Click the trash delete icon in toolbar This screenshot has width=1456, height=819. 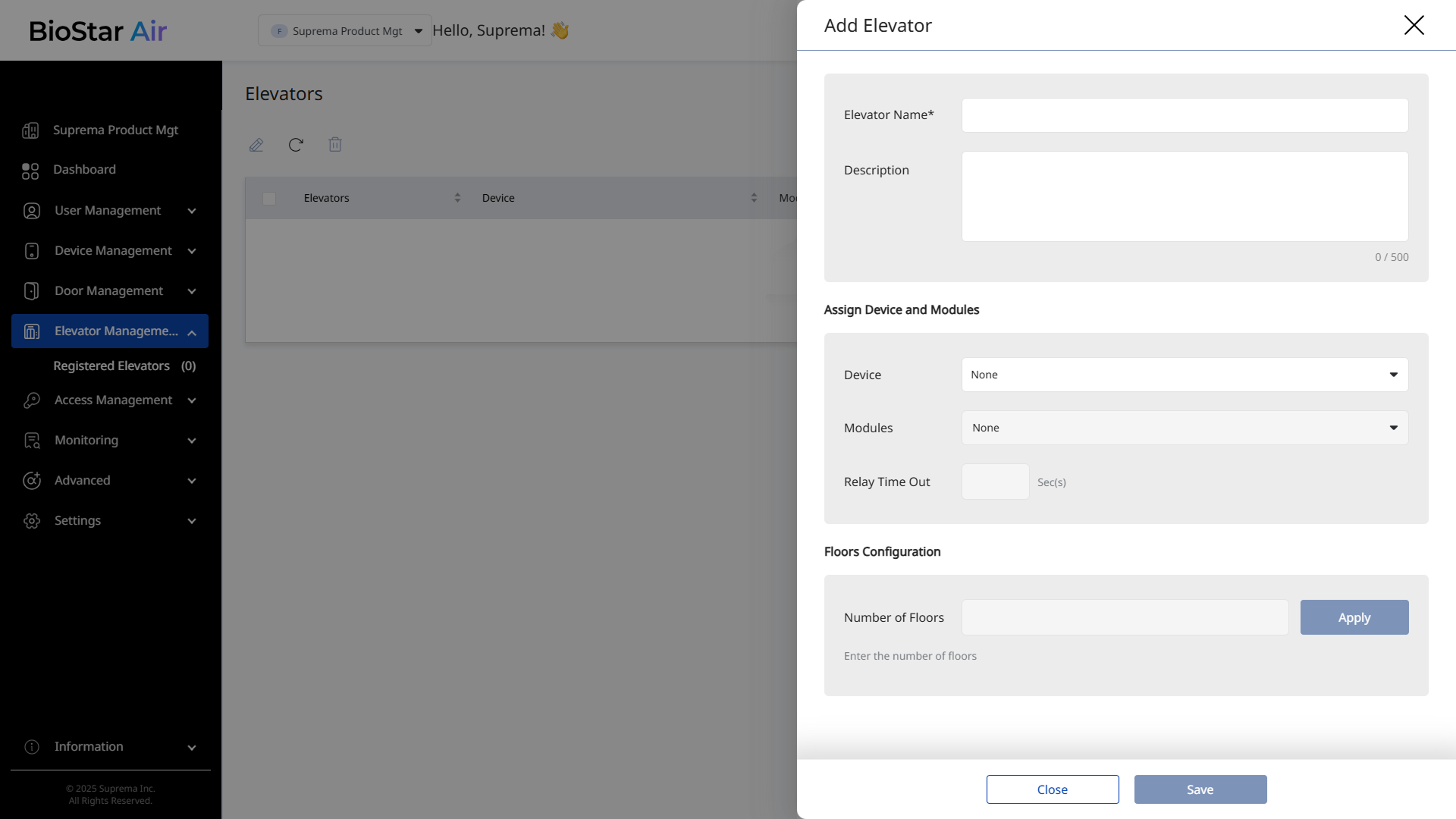pos(335,145)
